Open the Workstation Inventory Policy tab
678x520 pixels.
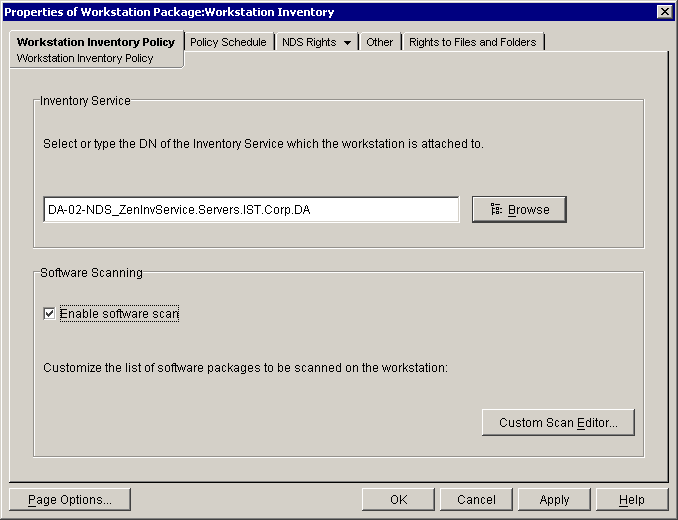coord(96,42)
